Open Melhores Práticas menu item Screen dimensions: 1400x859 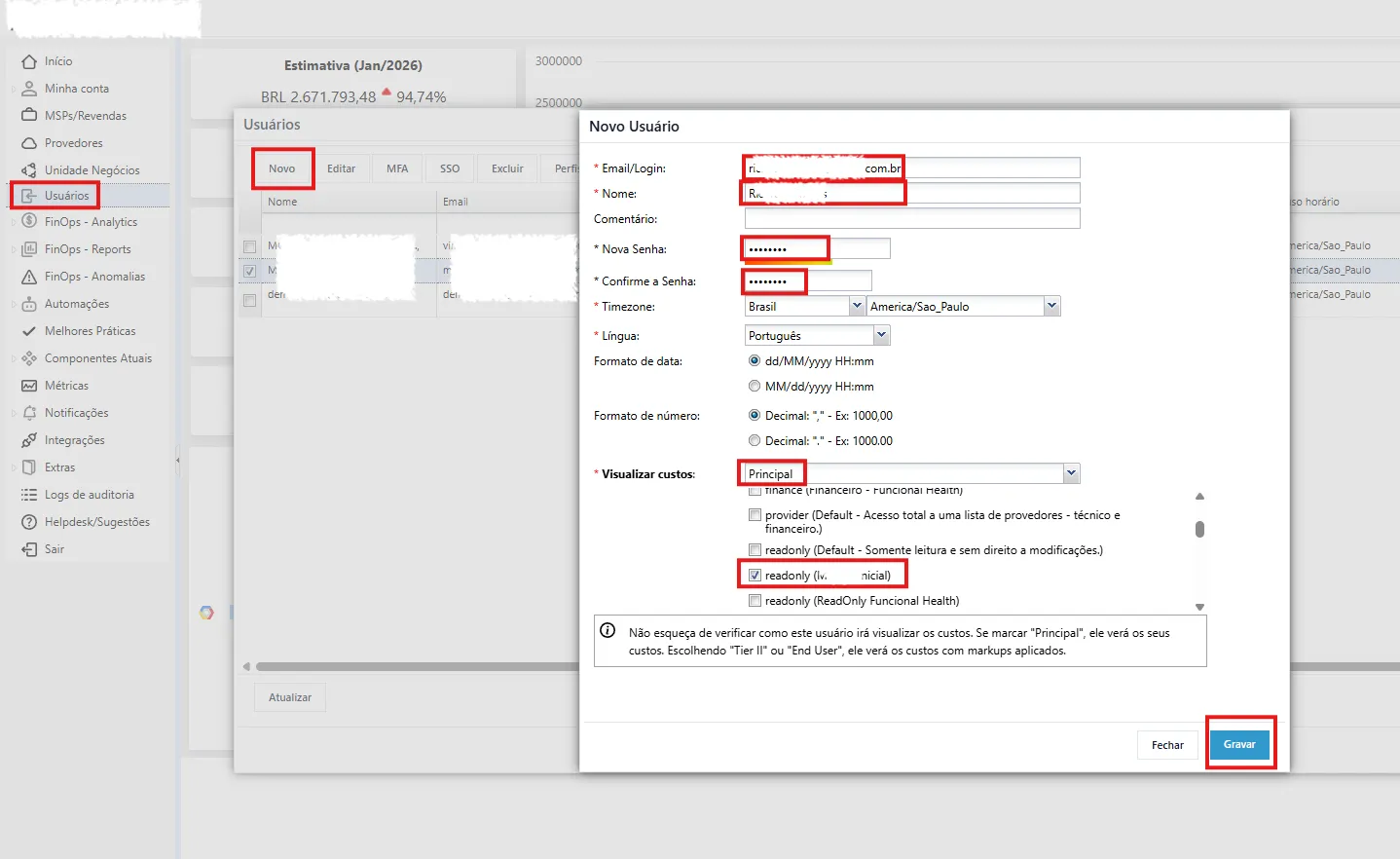coord(92,331)
